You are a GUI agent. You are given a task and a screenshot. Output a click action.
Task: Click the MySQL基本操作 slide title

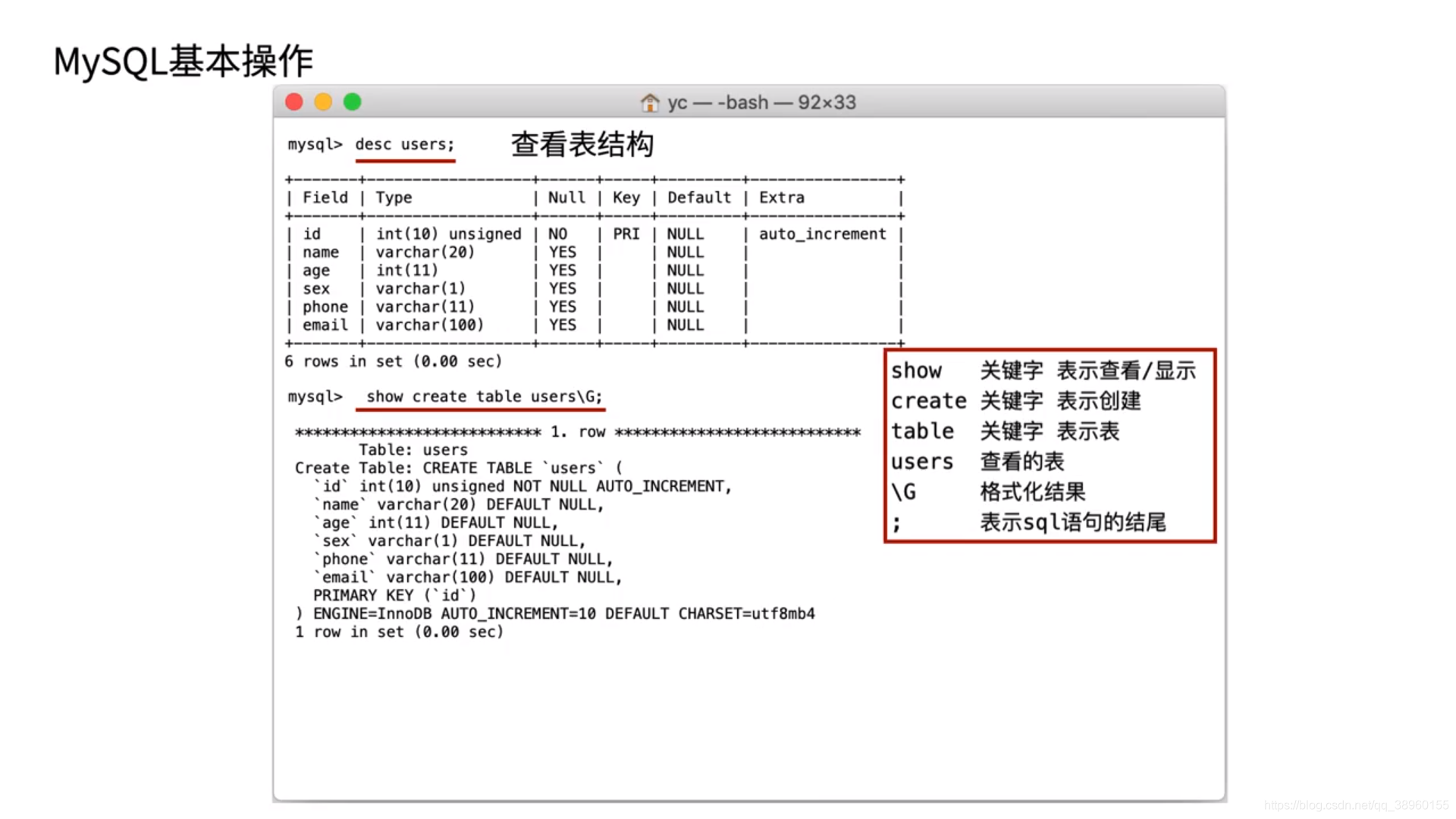(x=183, y=61)
